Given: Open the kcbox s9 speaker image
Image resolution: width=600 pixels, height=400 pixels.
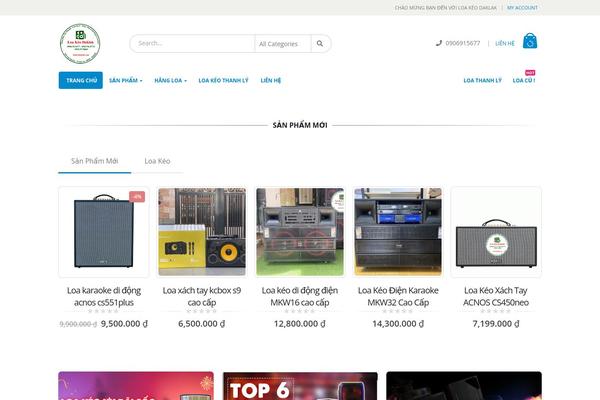Looking at the screenshot, I should [202, 232].
